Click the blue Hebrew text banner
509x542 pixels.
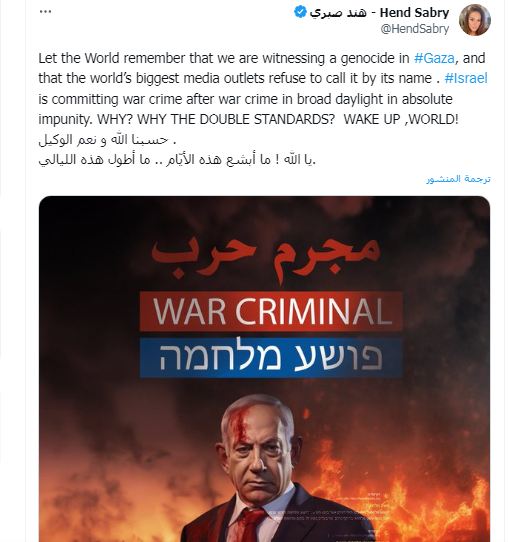(271, 357)
